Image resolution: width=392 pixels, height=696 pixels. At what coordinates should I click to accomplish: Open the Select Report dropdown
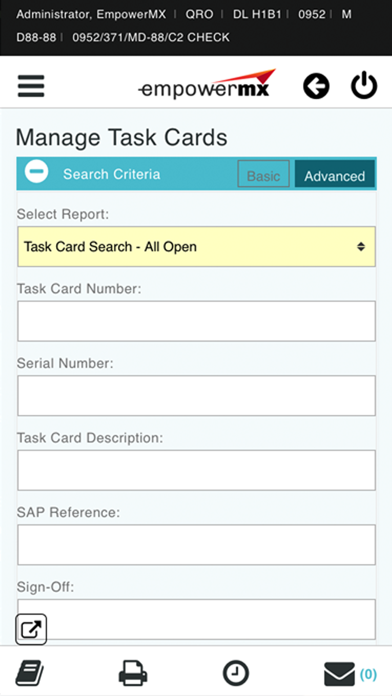point(196,246)
